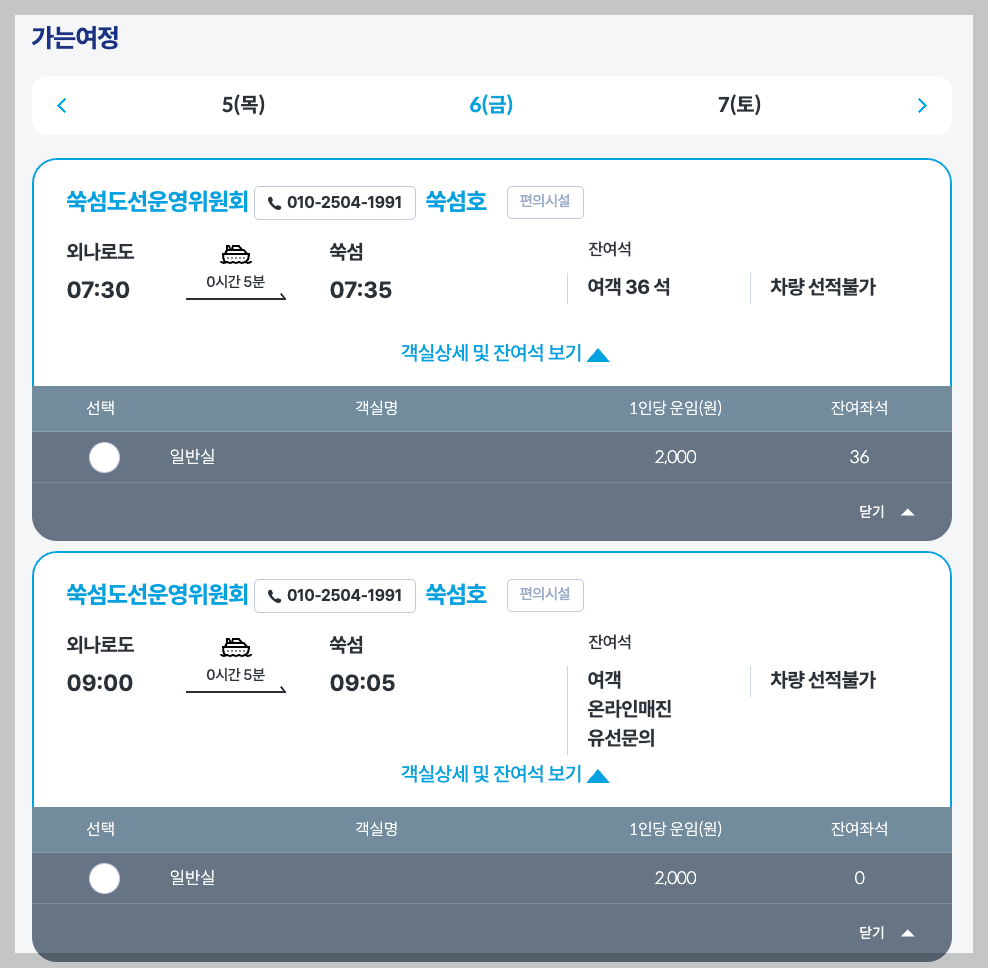
Task: Select the 일반실 cabin with 0 remaining seats
Action: (x=104, y=878)
